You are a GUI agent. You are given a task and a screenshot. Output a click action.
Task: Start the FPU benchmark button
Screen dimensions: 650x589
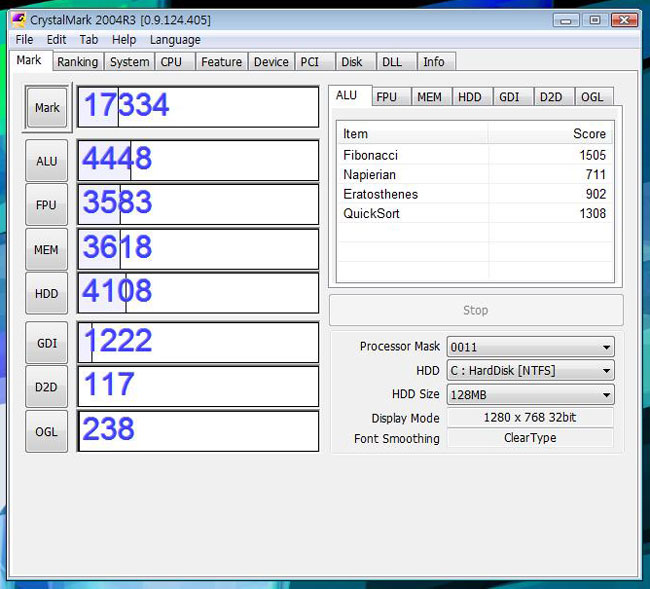tap(46, 205)
